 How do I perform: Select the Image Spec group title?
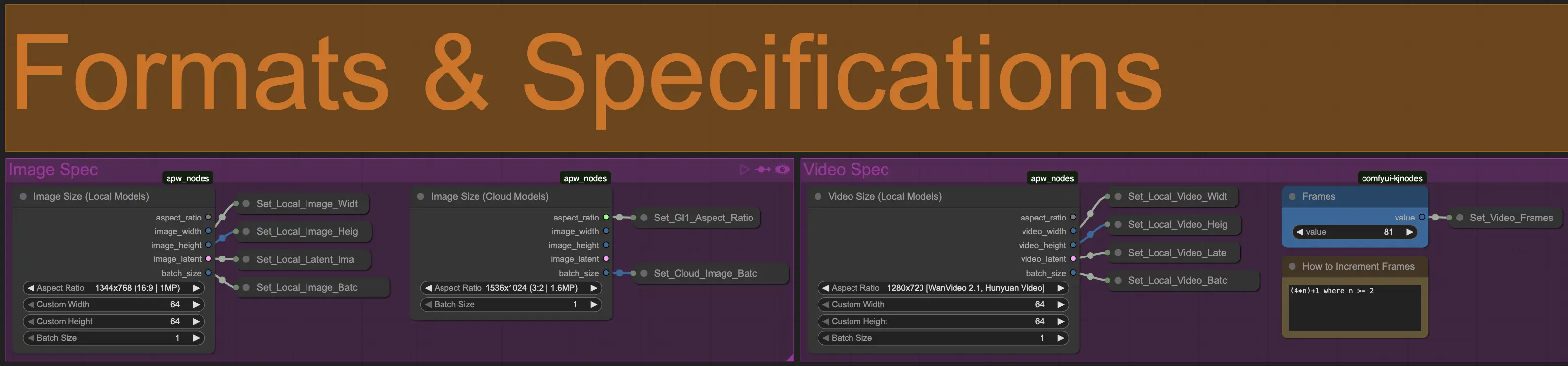coord(54,170)
